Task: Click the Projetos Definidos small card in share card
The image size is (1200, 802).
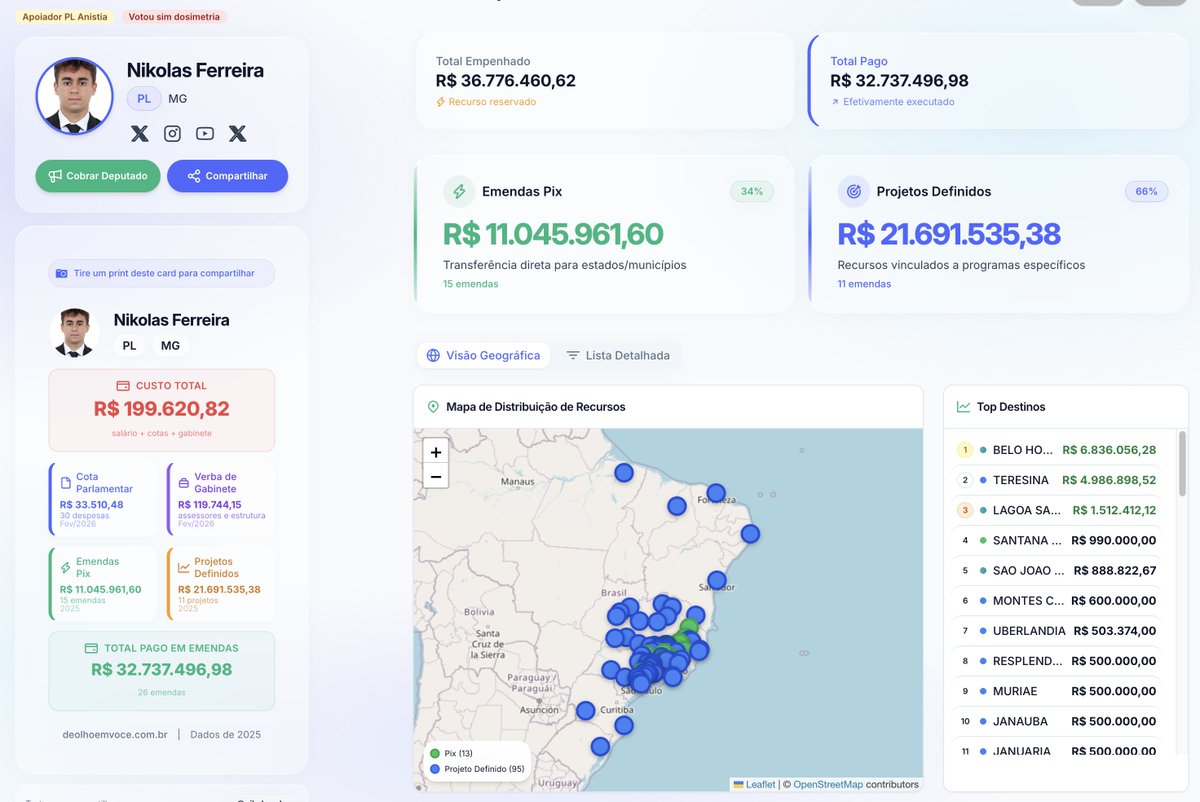Action: tap(221, 584)
